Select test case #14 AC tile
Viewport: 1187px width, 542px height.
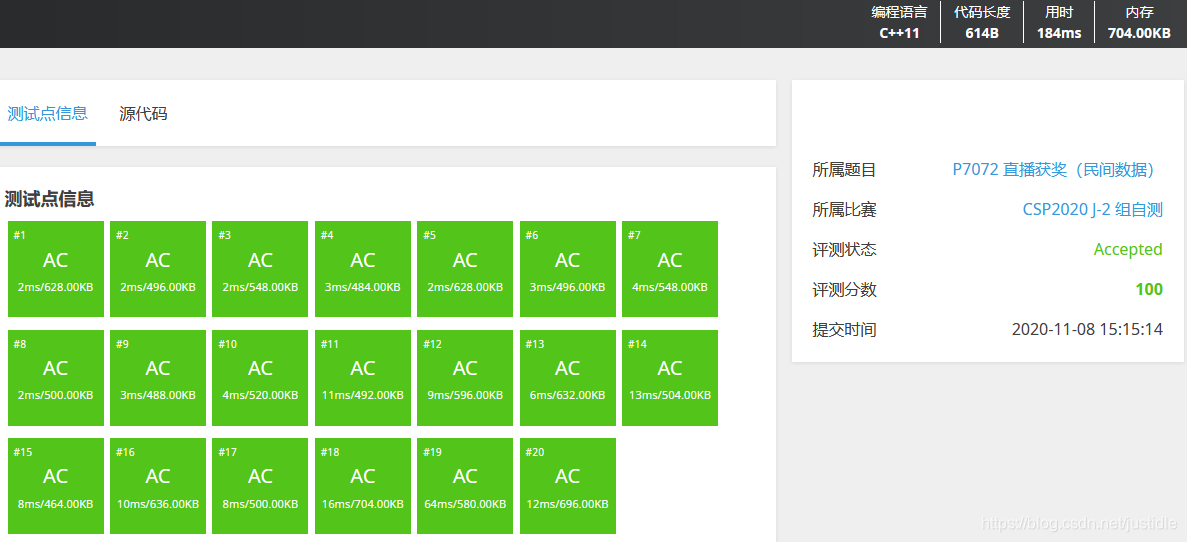(x=670, y=378)
